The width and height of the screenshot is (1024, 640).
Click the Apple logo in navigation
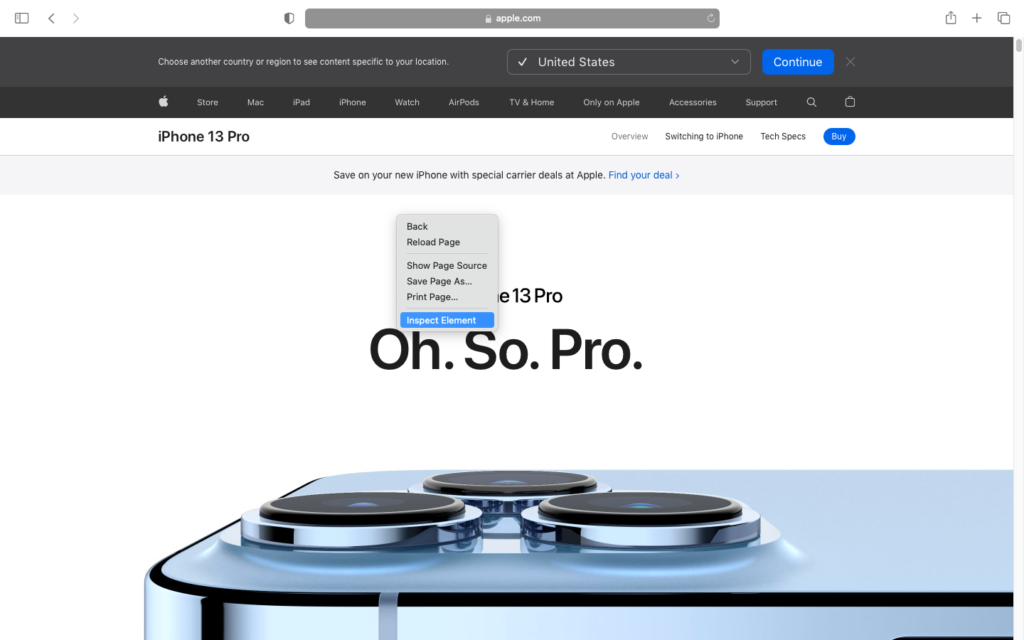coord(163,101)
